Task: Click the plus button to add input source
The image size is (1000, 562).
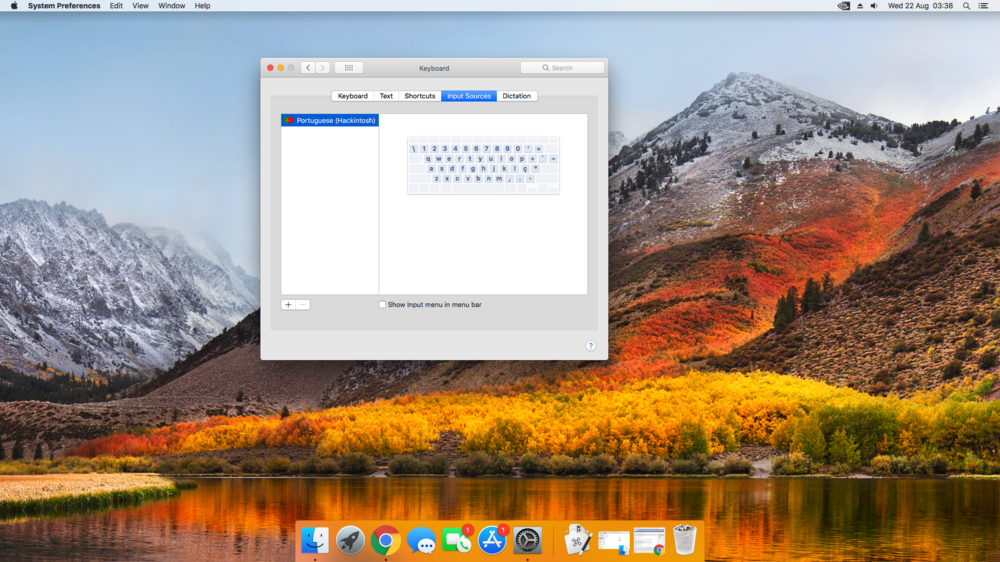Action: point(288,305)
